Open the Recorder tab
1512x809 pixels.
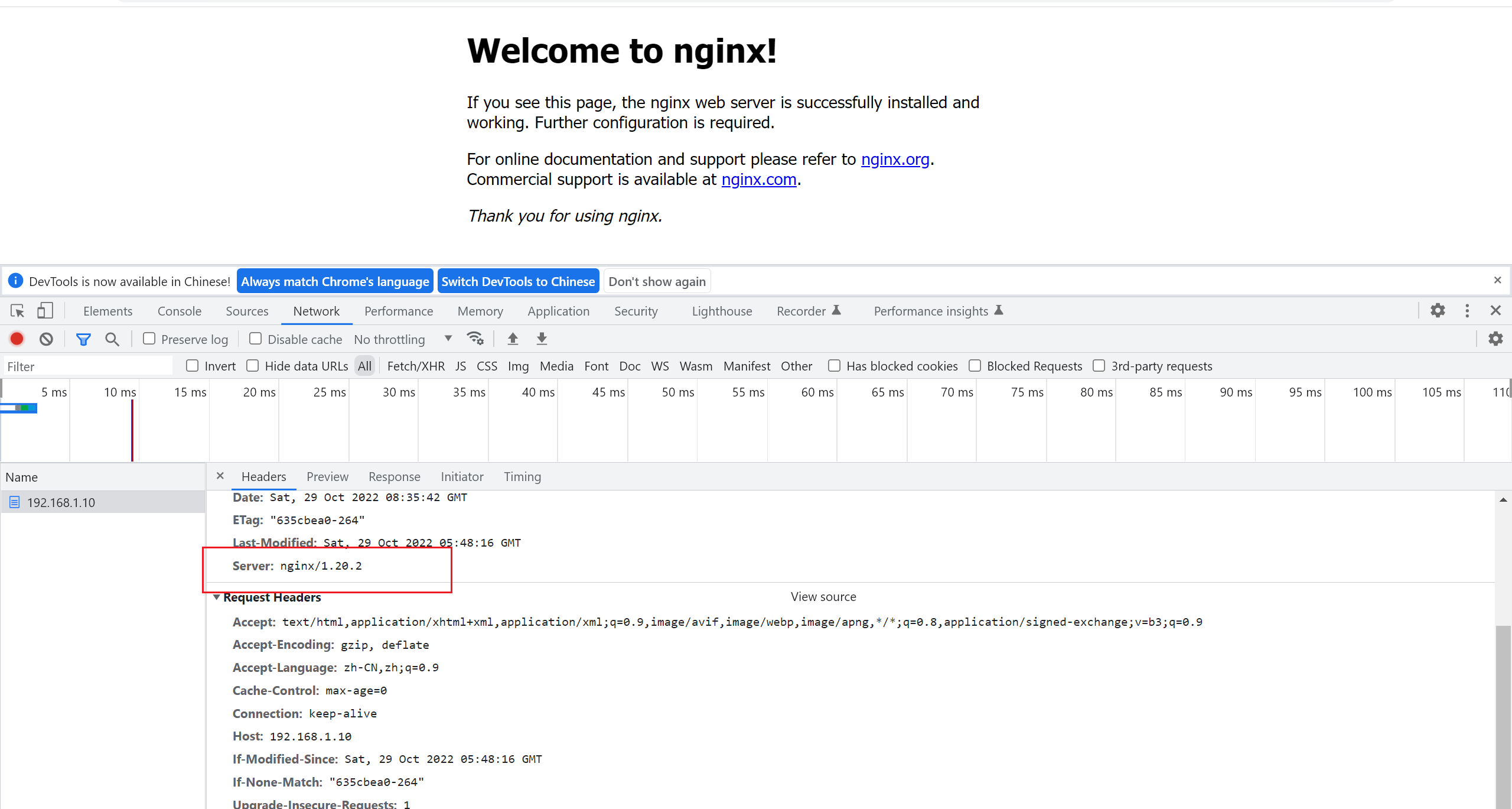(809, 311)
